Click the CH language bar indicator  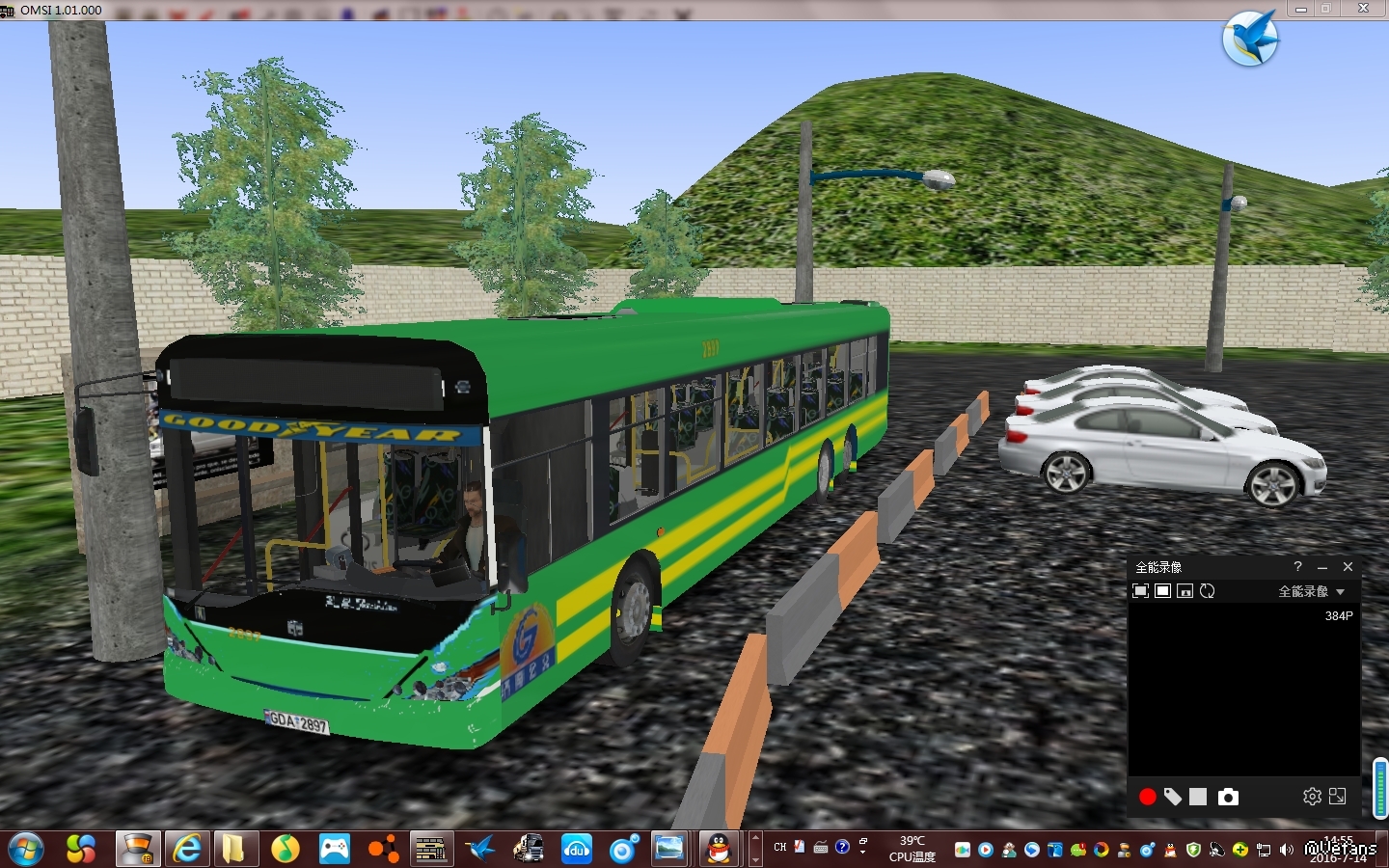779,847
